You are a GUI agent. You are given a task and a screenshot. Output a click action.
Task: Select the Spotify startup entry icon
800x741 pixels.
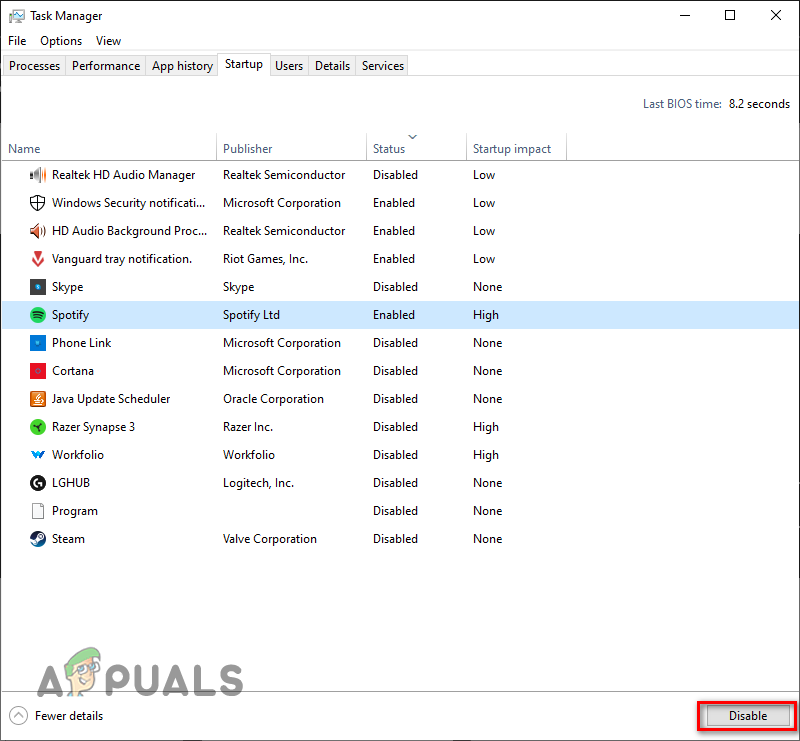(x=38, y=315)
